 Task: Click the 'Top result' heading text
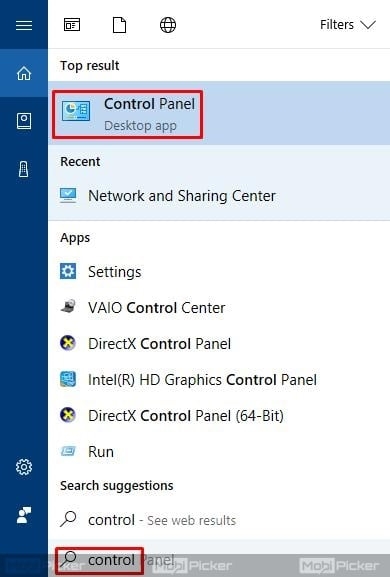click(x=90, y=66)
